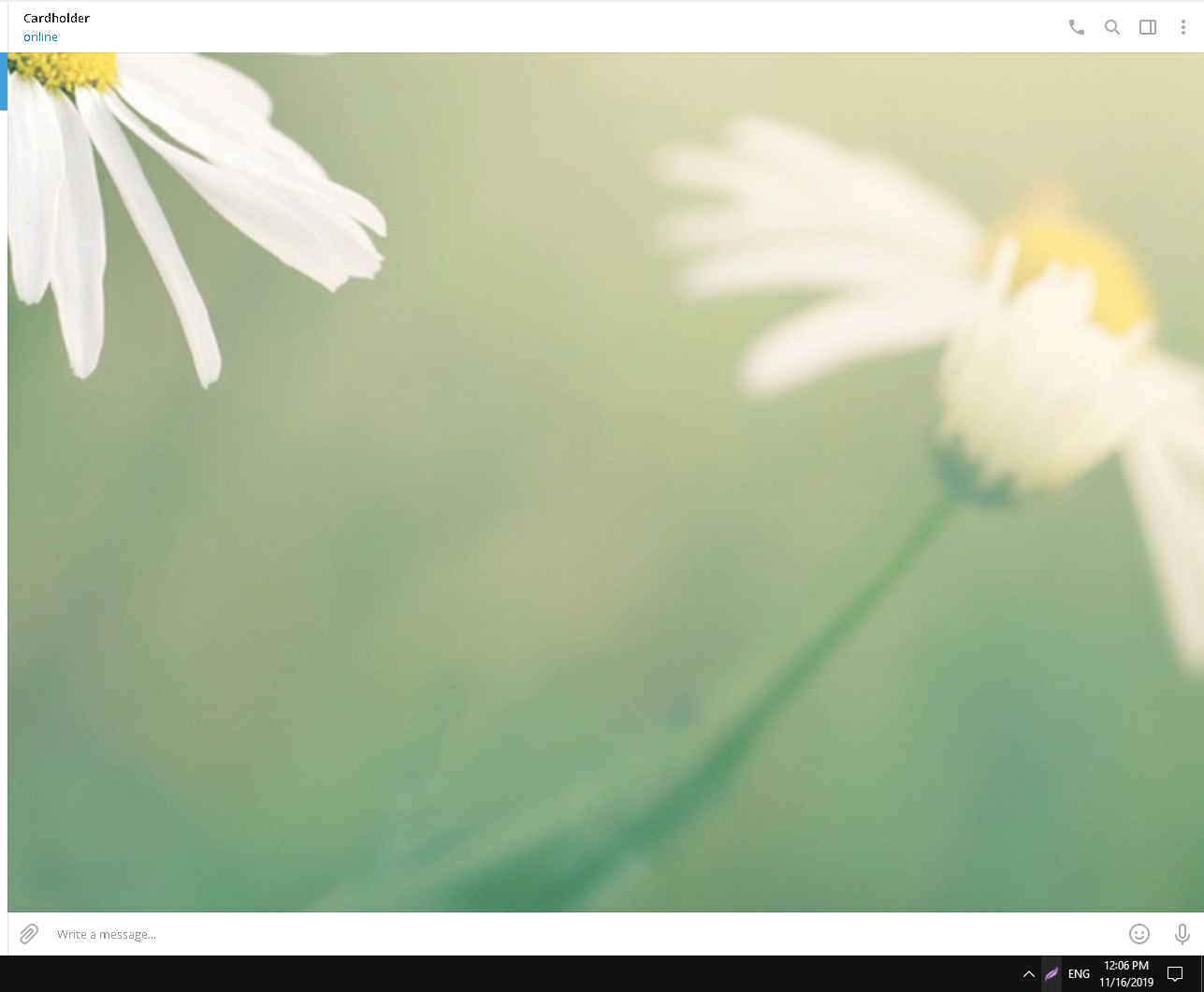Record a voice message with microphone
The width and height of the screenshot is (1204, 992).
(1182, 934)
